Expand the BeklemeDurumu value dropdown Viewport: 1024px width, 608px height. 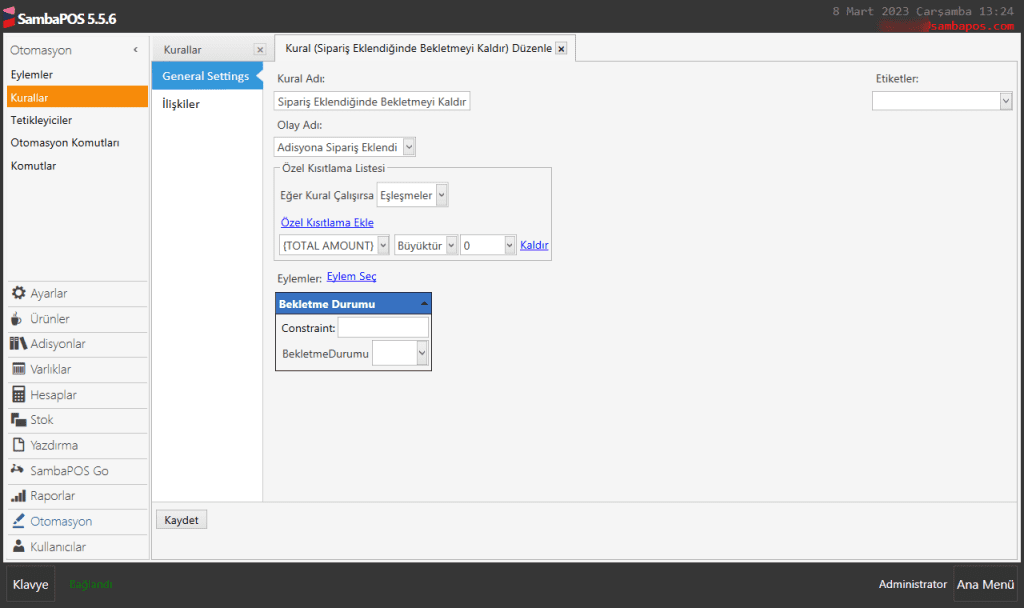[x=422, y=353]
